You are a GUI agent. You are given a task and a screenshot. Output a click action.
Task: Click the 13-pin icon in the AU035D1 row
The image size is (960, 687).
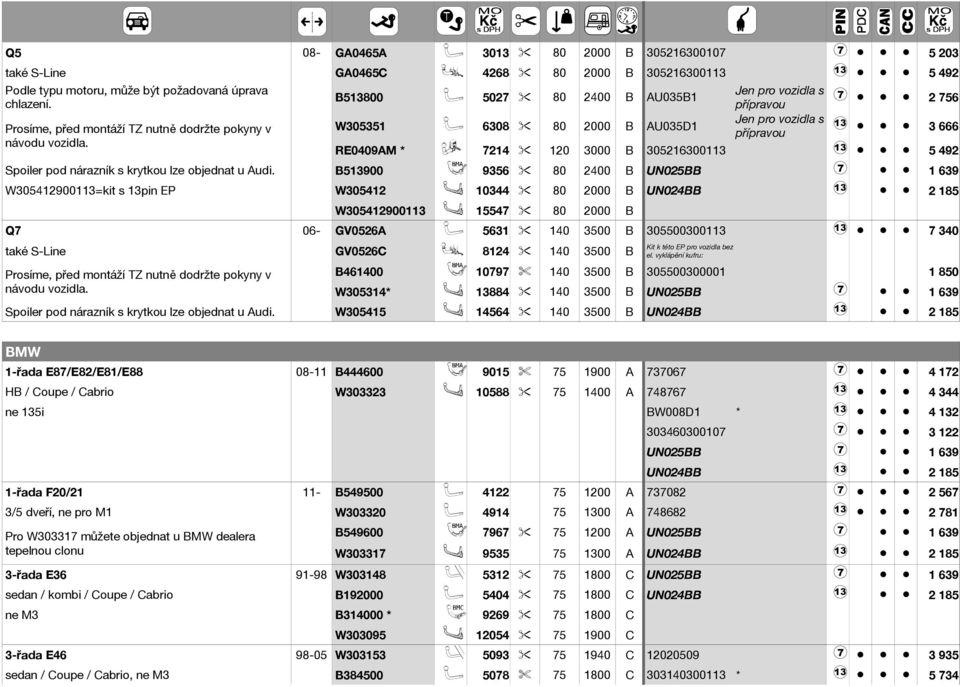pos(840,124)
